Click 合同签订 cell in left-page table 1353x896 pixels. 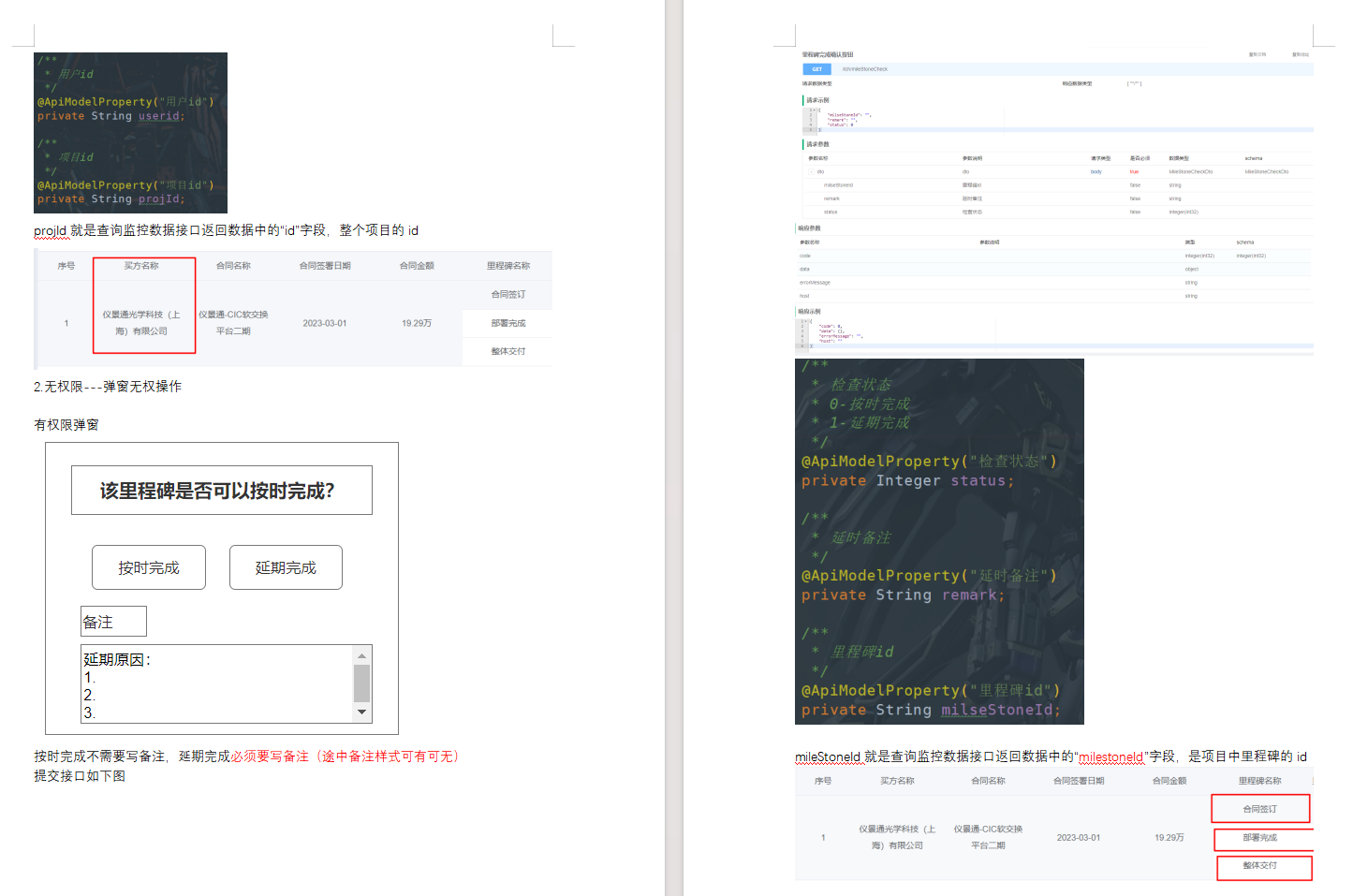click(x=508, y=294)
